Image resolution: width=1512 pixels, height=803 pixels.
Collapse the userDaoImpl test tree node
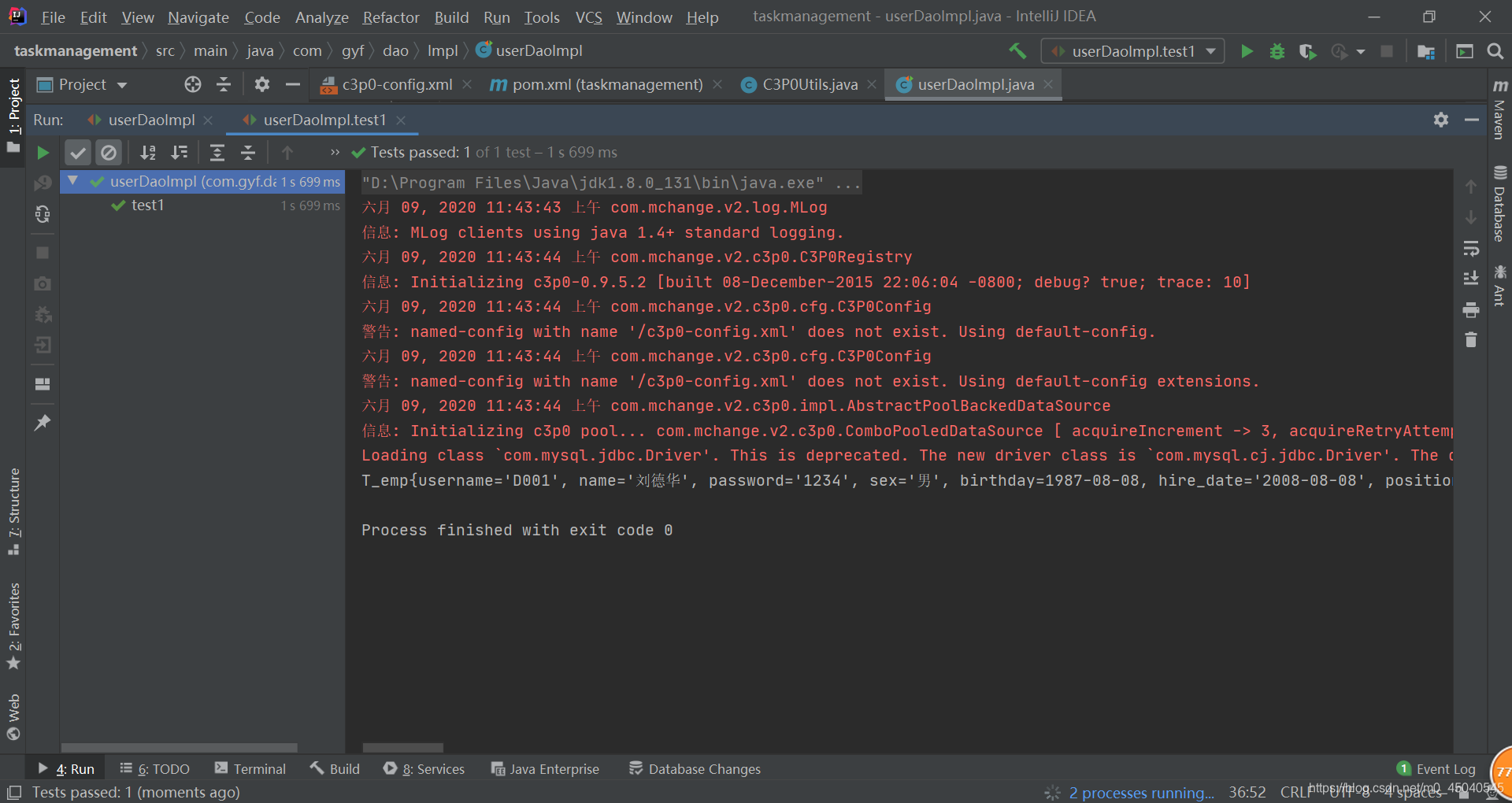click(72, 181)
